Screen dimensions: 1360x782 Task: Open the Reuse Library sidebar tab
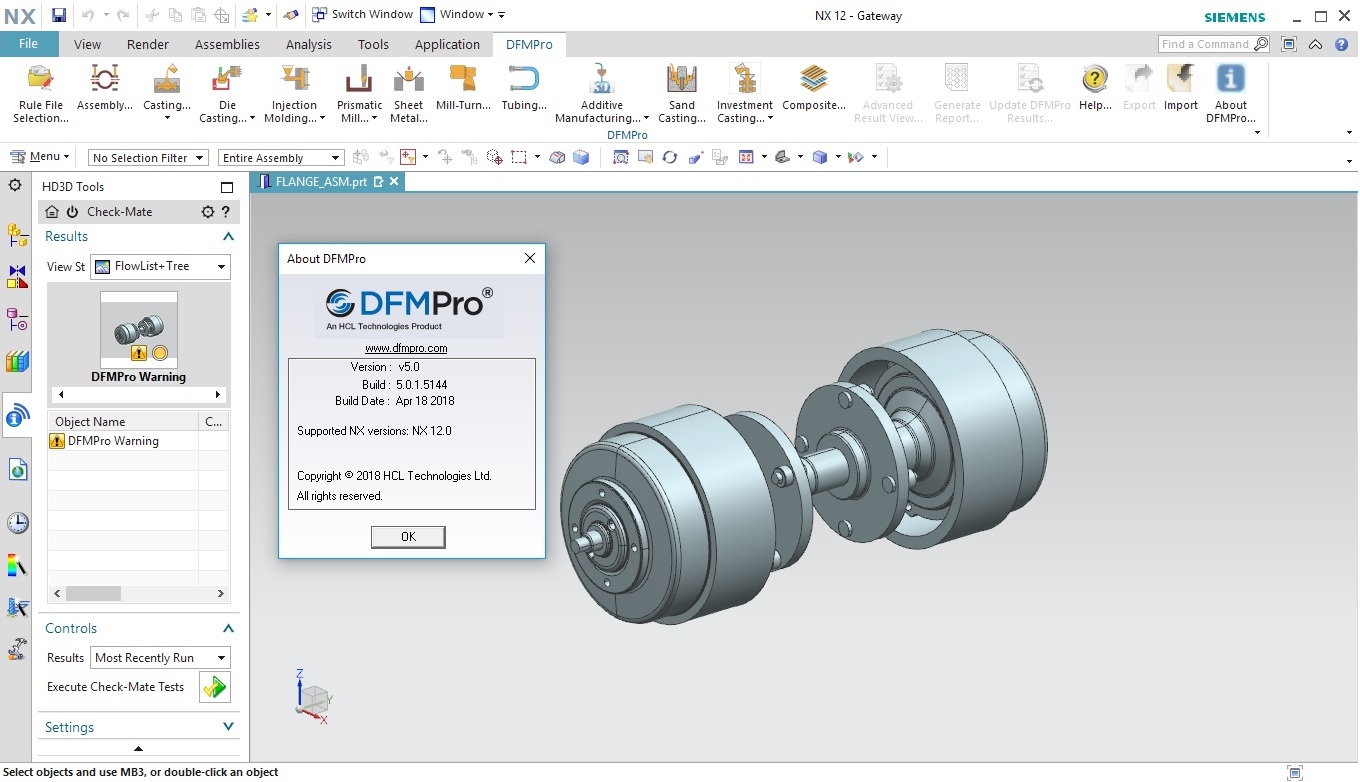coord(17,362)
